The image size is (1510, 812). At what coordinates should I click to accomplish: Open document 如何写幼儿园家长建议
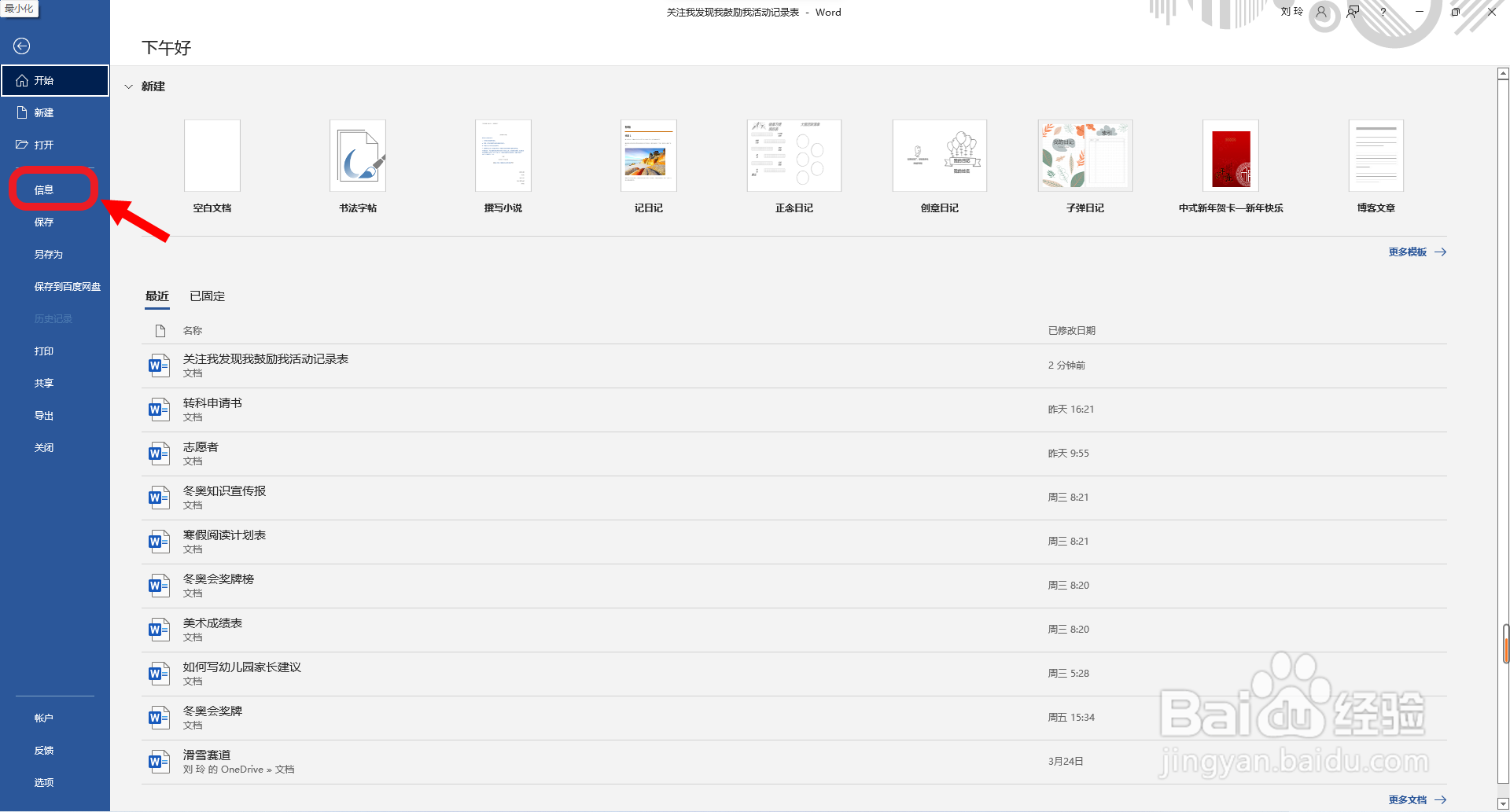tap(794, 674)
